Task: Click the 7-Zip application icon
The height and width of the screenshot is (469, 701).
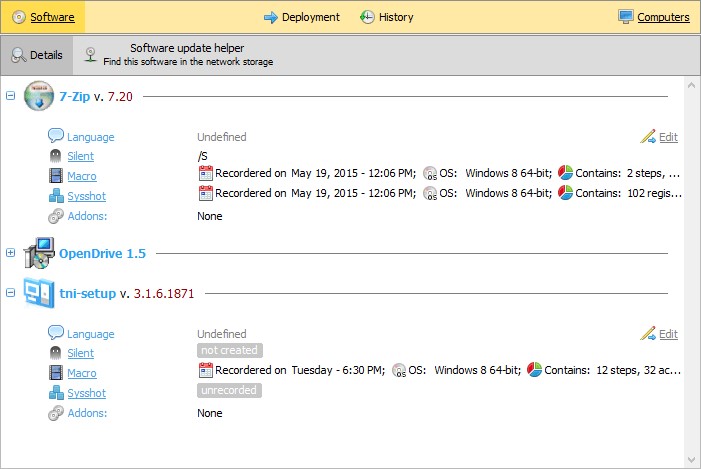Action: point(38,96)
